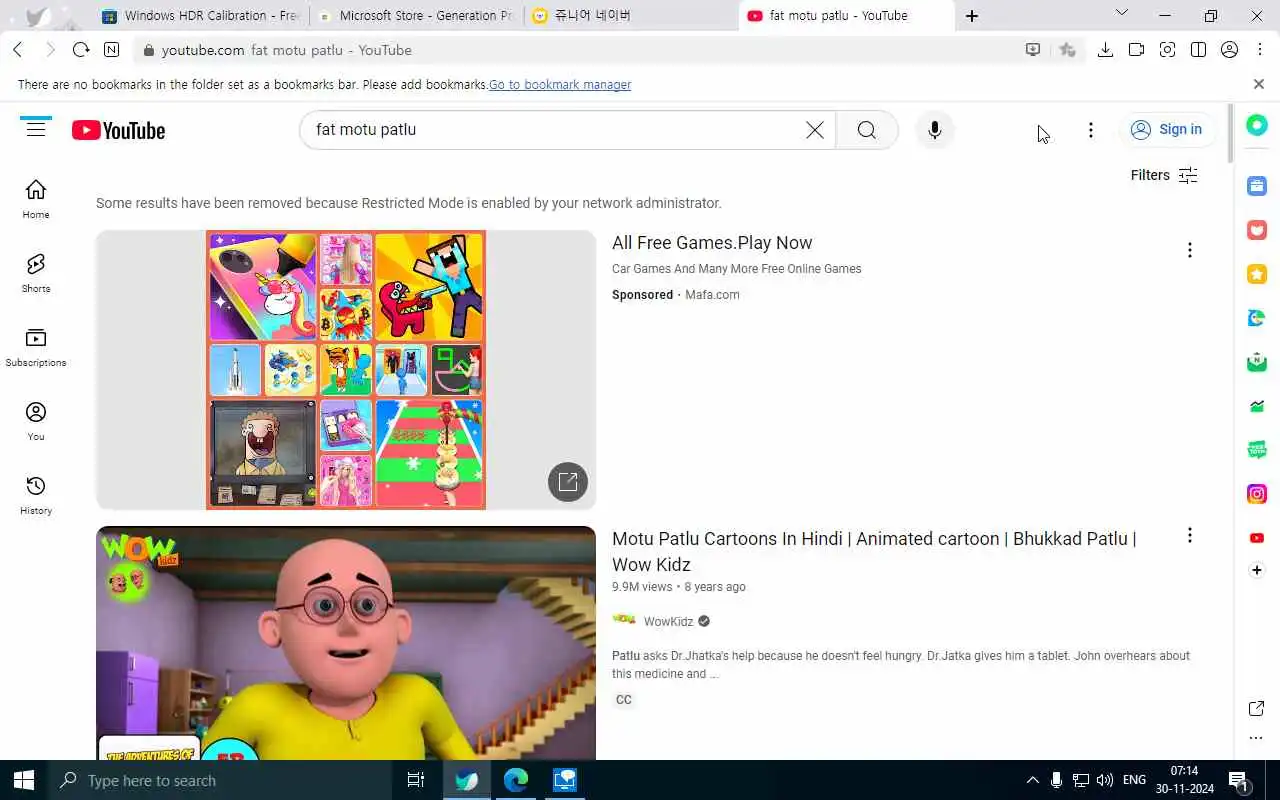Open Task View on the taskbar
1280x800 pixels.
coord(416,780)
